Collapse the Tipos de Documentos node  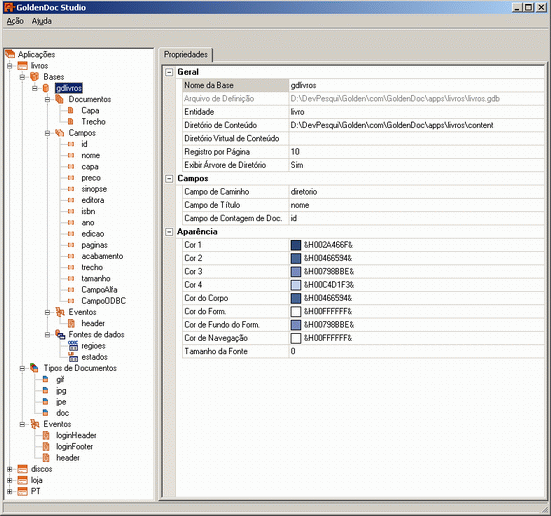point(22,368)
